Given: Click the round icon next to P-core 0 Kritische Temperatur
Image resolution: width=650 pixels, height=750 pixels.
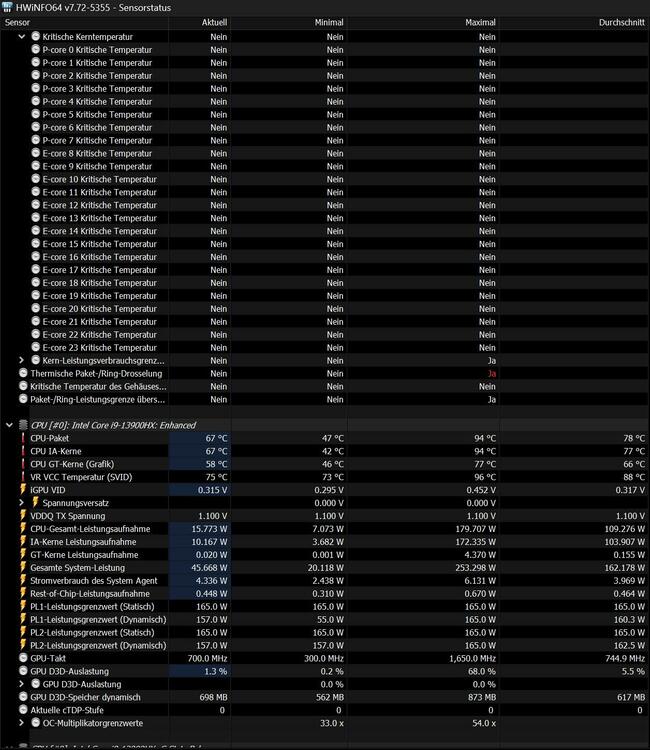Looking at the screenshot, I should click(36, 49).
